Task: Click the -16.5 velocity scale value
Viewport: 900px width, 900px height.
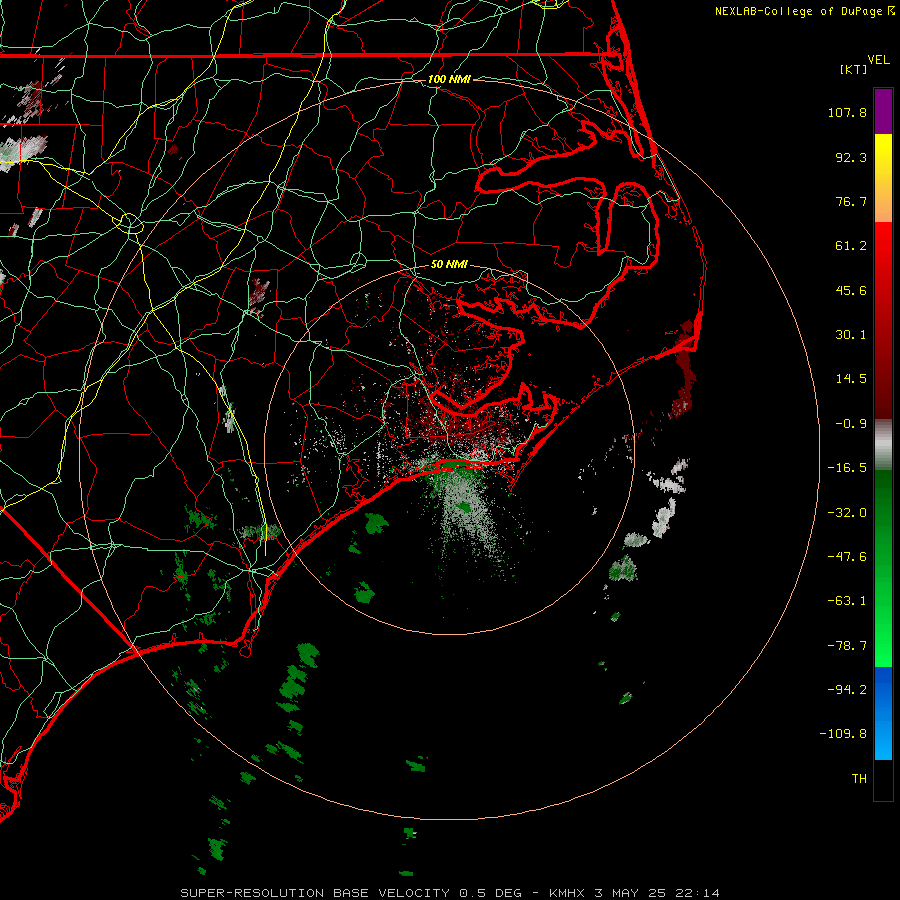Action: point(847,468)
